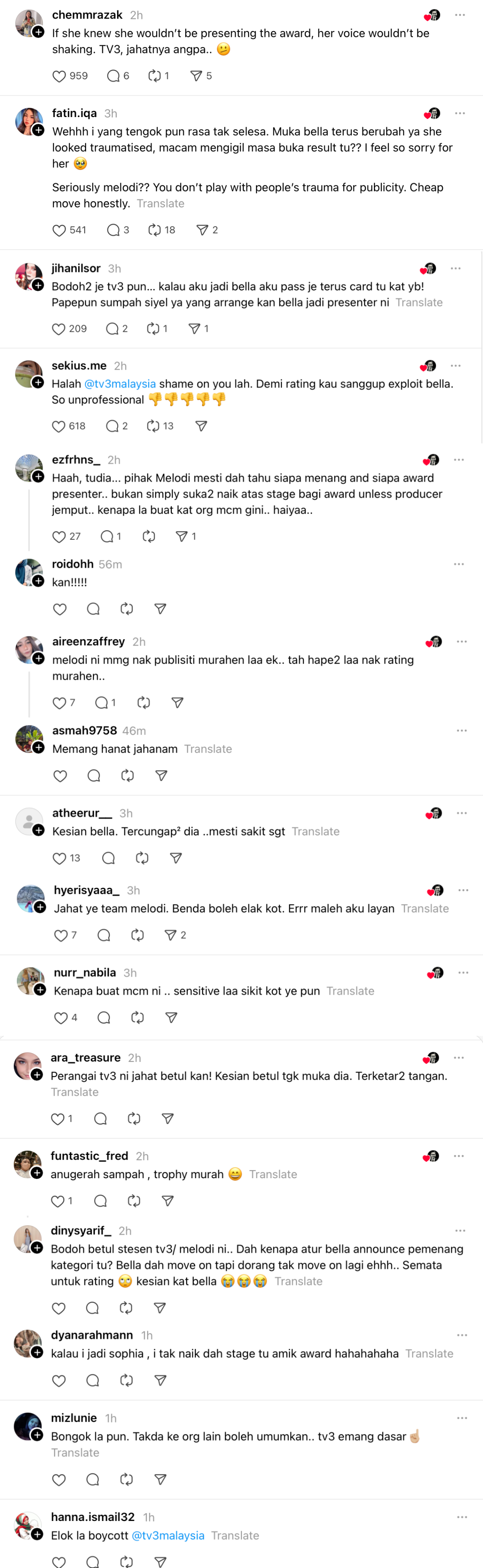This screenshot has height=1568, width=483.
Task: Open ara_treasure's profile picture
Action: 27,1066
